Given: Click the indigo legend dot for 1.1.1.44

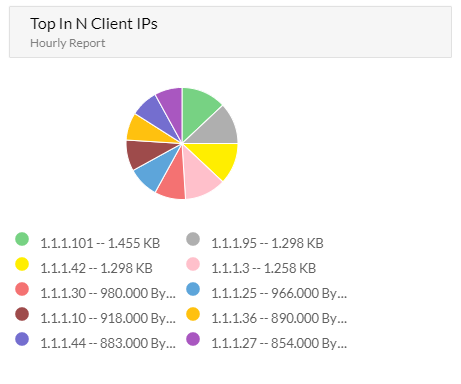Looking at the screenshot, I should pyautogui.click(x=22, y=339).
